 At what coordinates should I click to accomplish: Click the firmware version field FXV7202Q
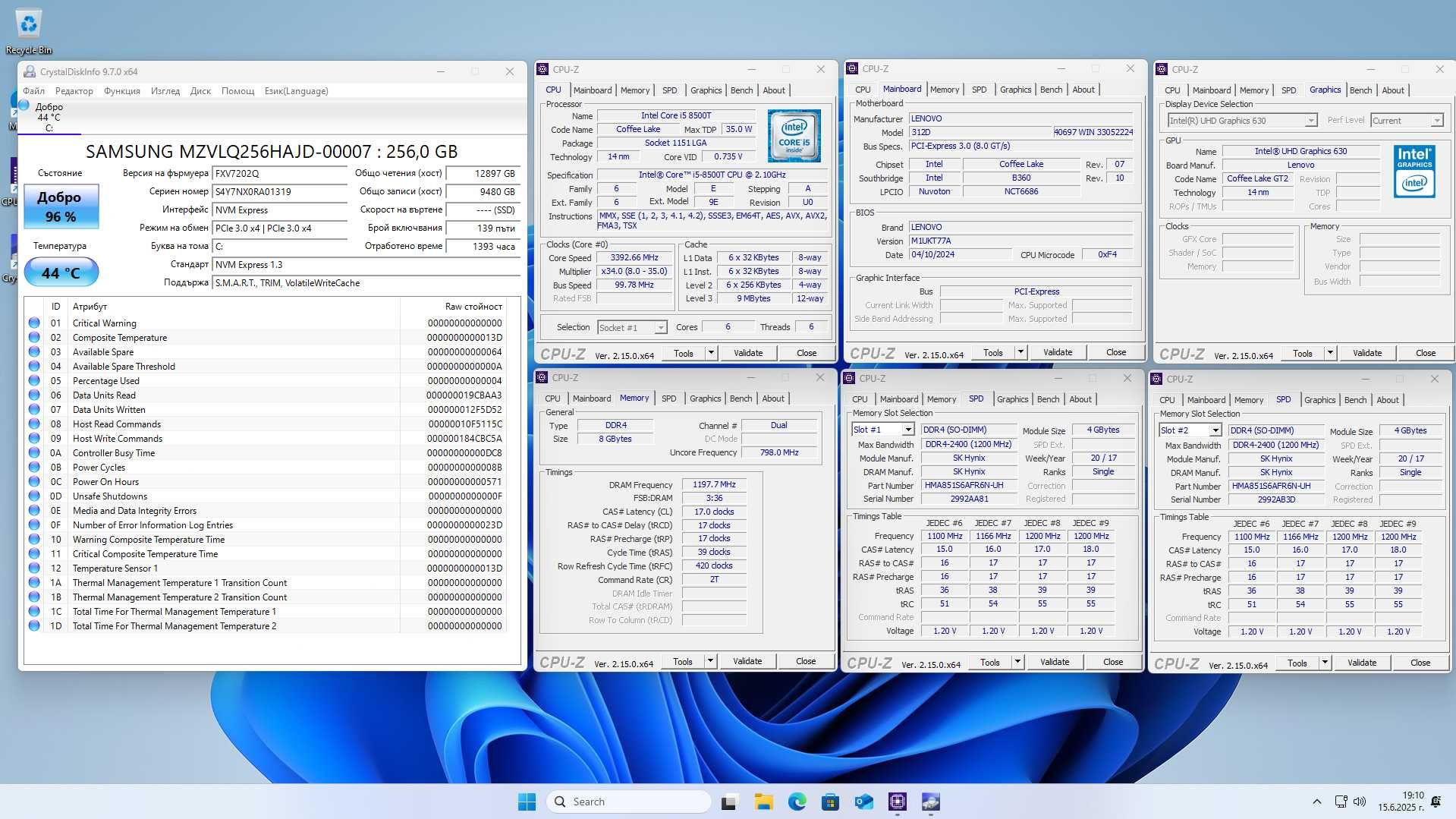point(279,174)
